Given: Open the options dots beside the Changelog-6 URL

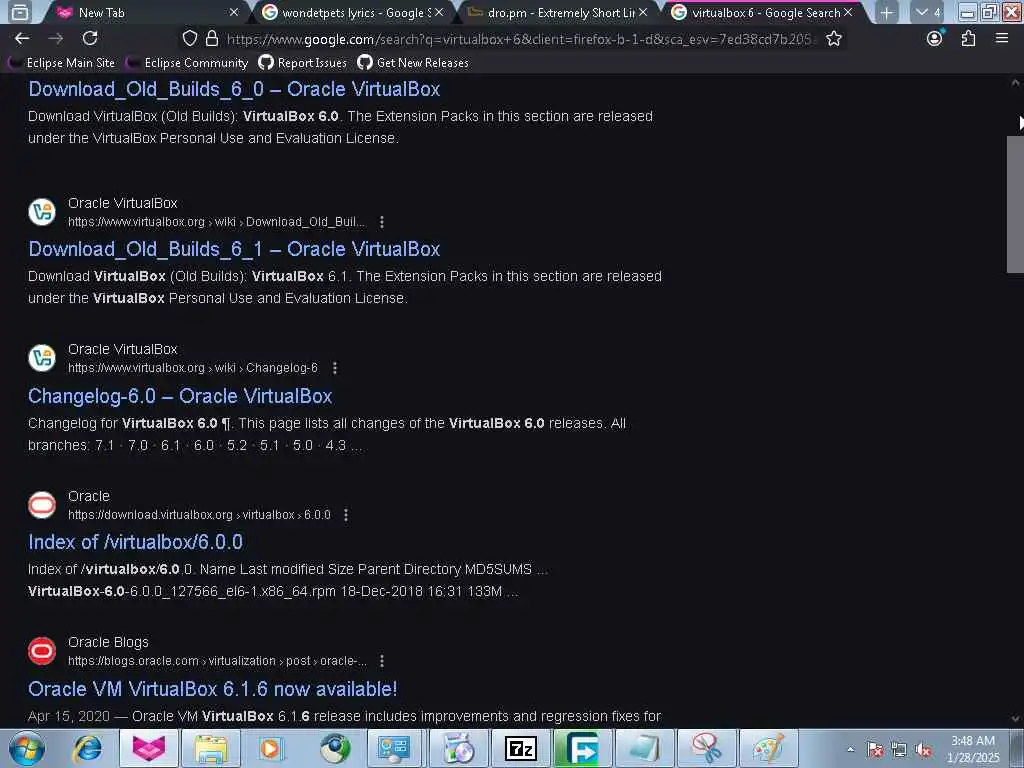Looking at the screenshot, I should [x=335, y=368].
